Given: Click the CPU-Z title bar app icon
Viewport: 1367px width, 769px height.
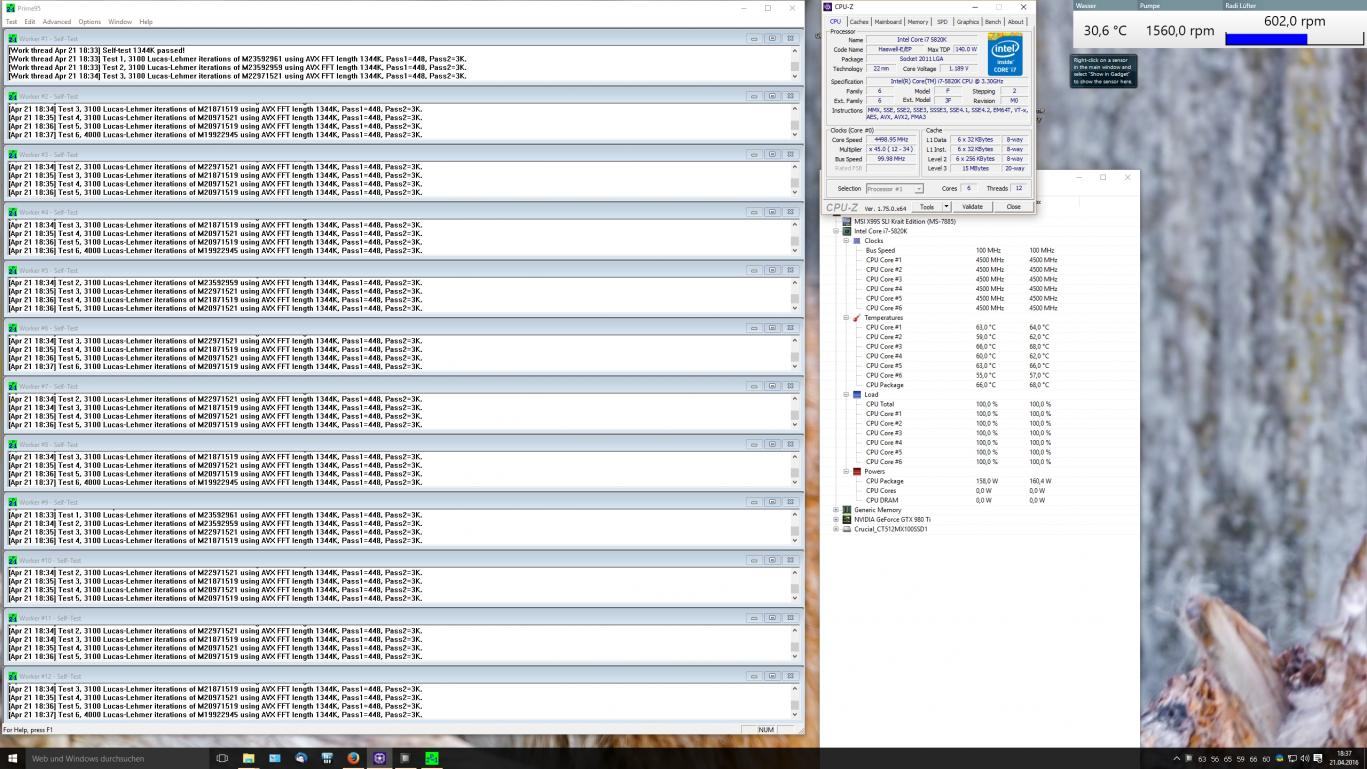Looking at the screenshot, I should coord(828,7).
